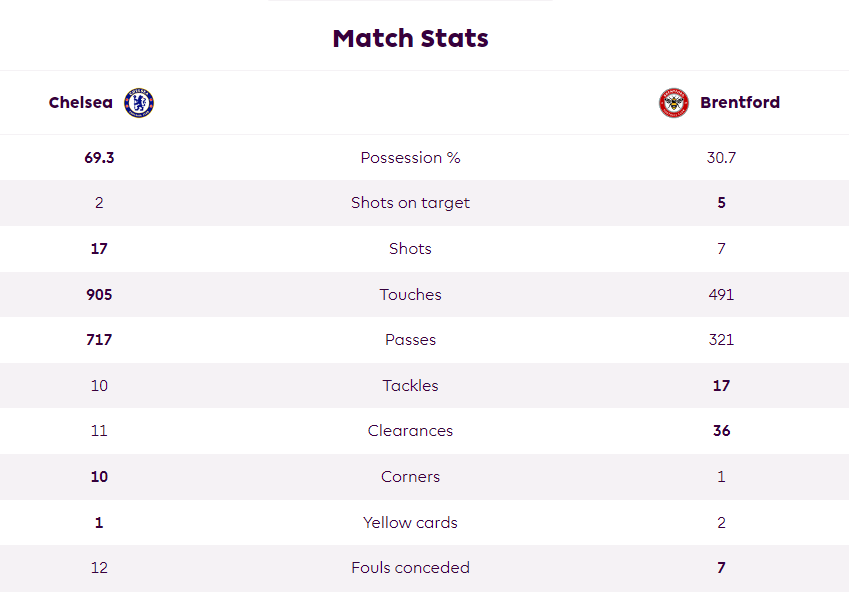Click Chelsea's 69.3 possession value
The height and width of the screenshot is (604, 849).
coord(99,157)
